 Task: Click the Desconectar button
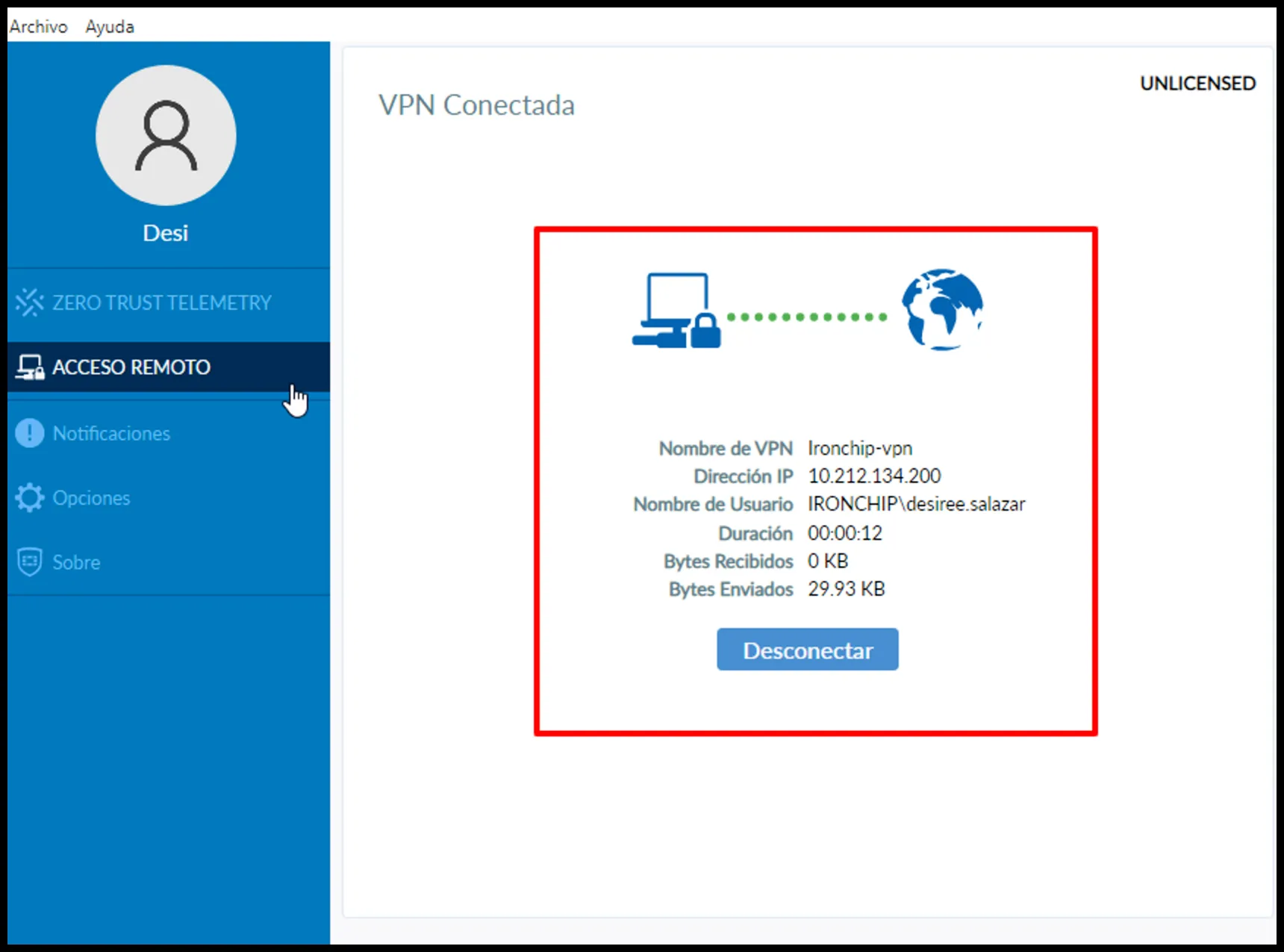(x=808, y=650)
